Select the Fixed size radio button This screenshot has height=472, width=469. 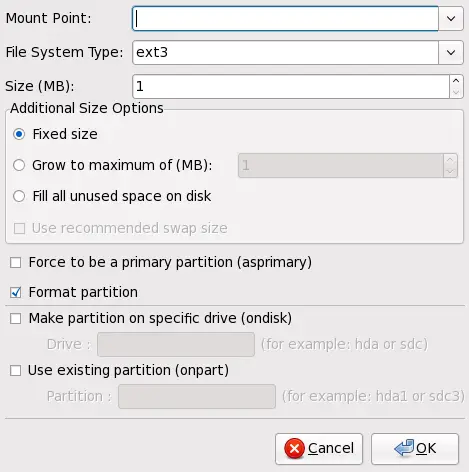(x=19, y=134)
